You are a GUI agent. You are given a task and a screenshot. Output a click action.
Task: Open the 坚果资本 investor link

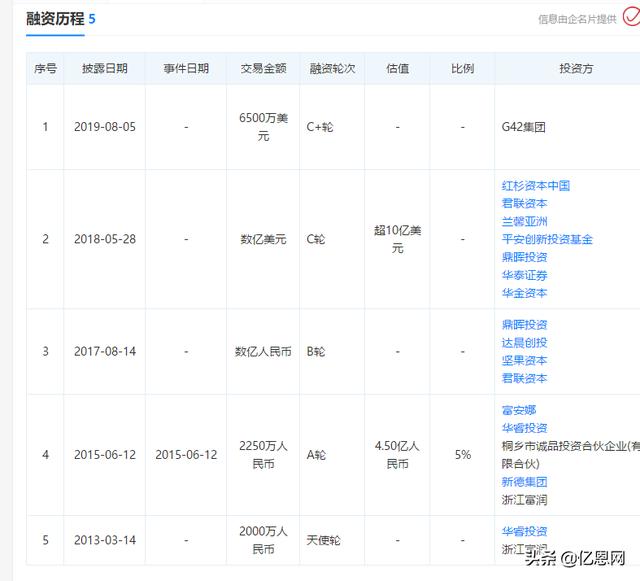524,361
